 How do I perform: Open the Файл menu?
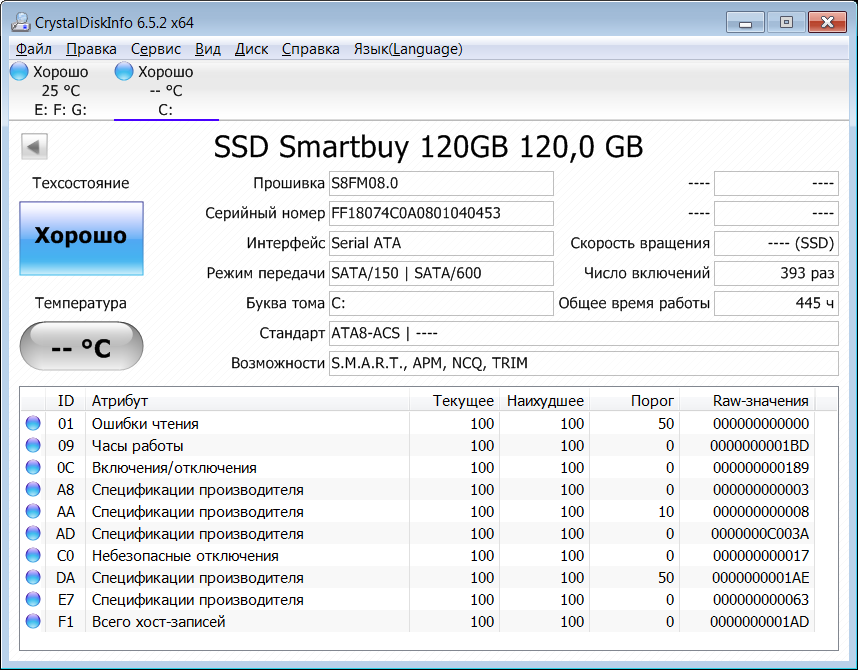[x=34, y=49]
